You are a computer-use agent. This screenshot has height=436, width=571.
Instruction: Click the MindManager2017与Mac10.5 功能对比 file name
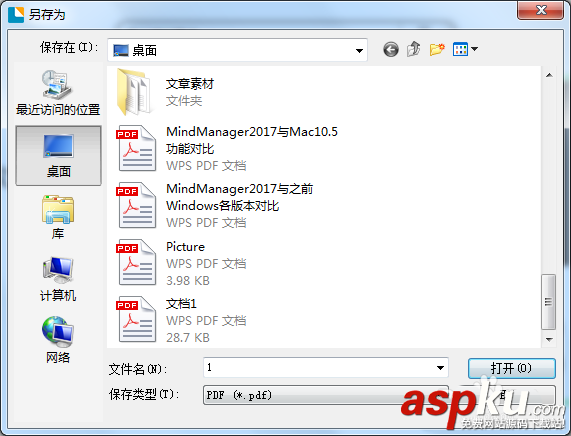[x=252, y=140]
